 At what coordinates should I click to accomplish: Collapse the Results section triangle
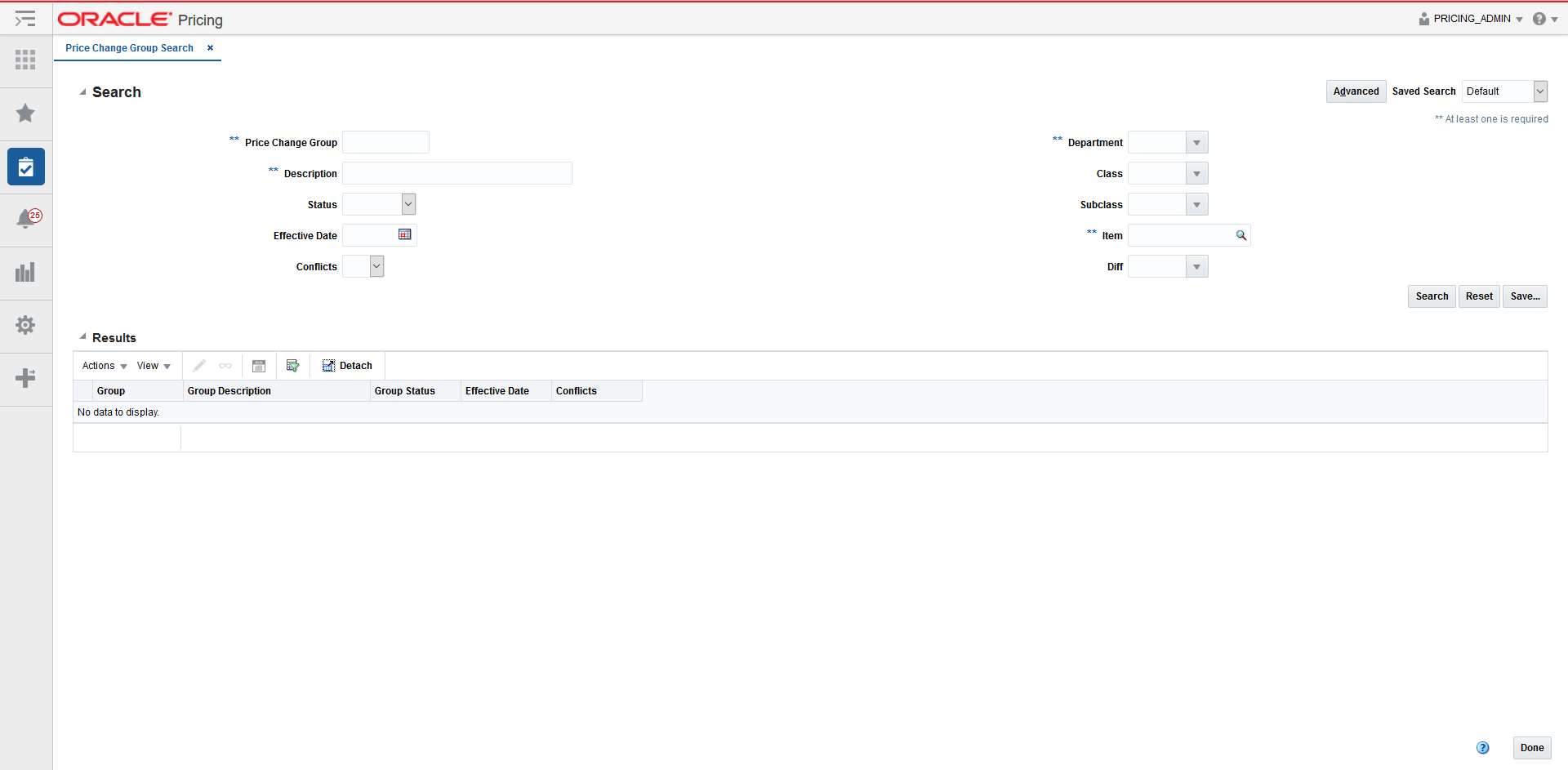(x=82, y=336)
